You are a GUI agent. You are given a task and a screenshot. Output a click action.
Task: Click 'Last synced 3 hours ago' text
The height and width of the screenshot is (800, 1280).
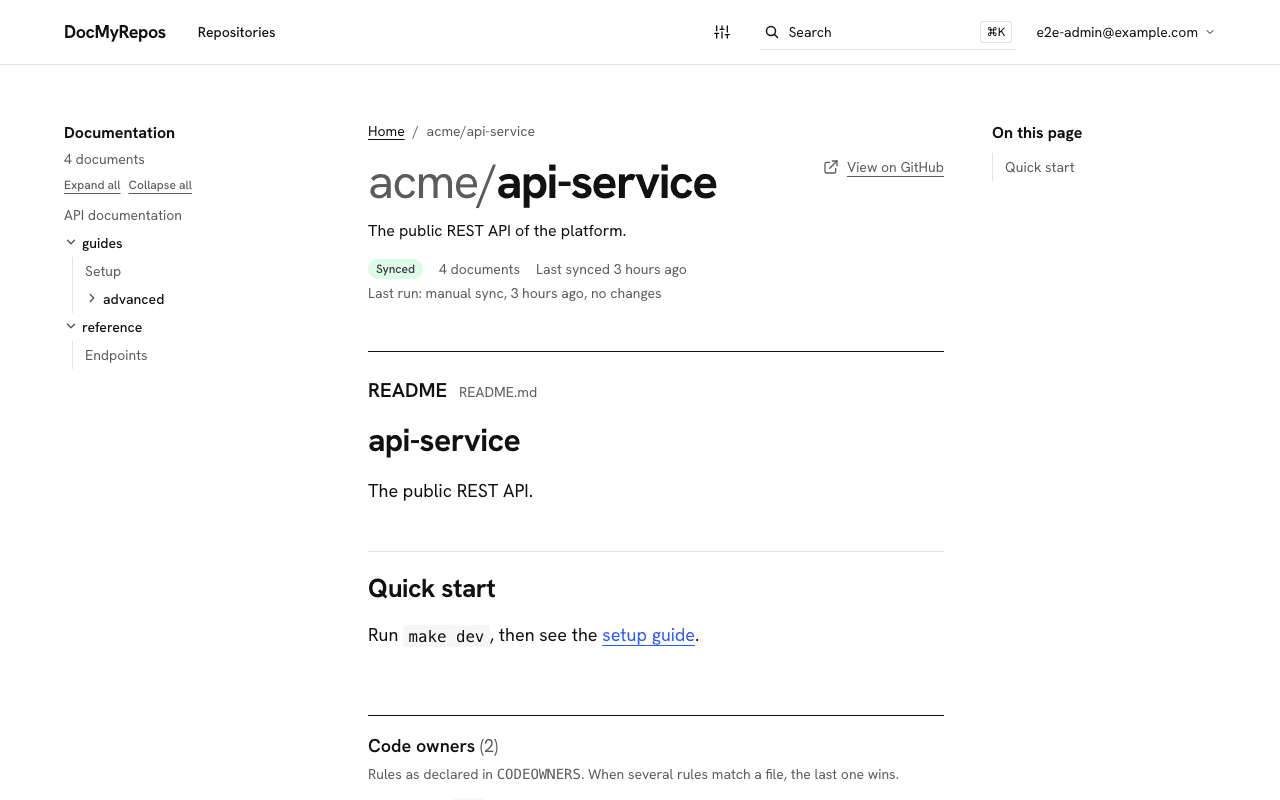(611, 269)
